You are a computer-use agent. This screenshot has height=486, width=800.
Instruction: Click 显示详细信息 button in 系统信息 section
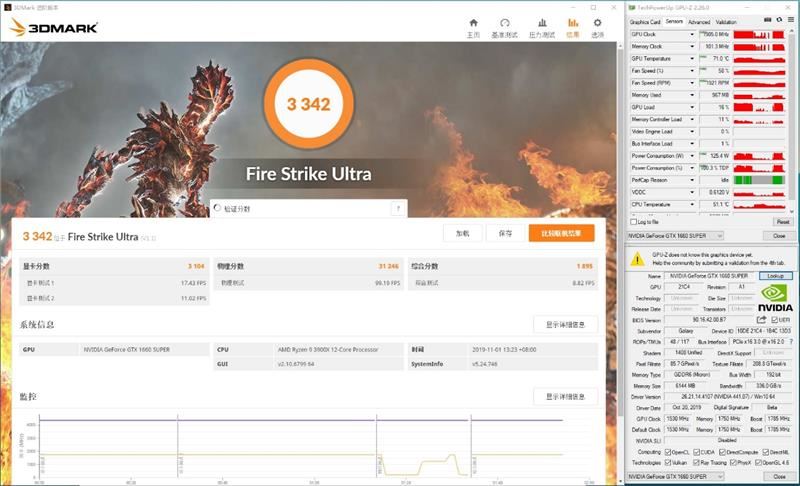tap(565, 324)
